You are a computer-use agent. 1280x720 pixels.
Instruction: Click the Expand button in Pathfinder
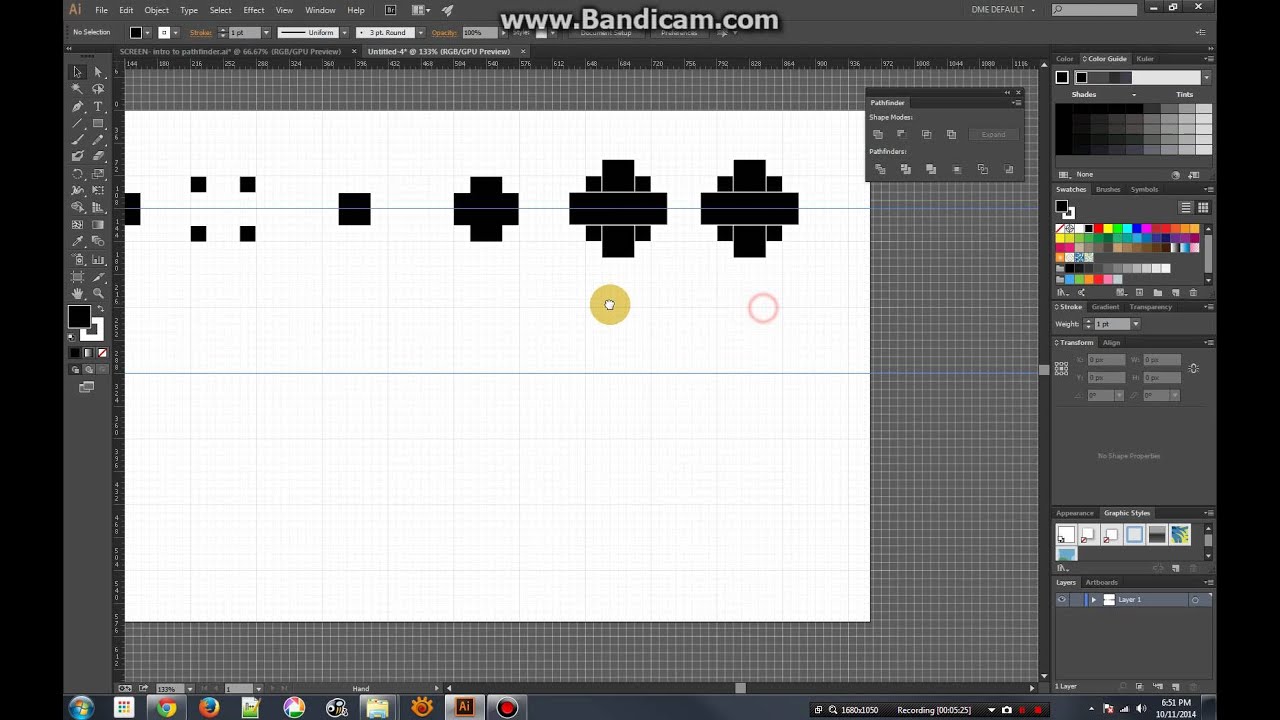[993, 134]
